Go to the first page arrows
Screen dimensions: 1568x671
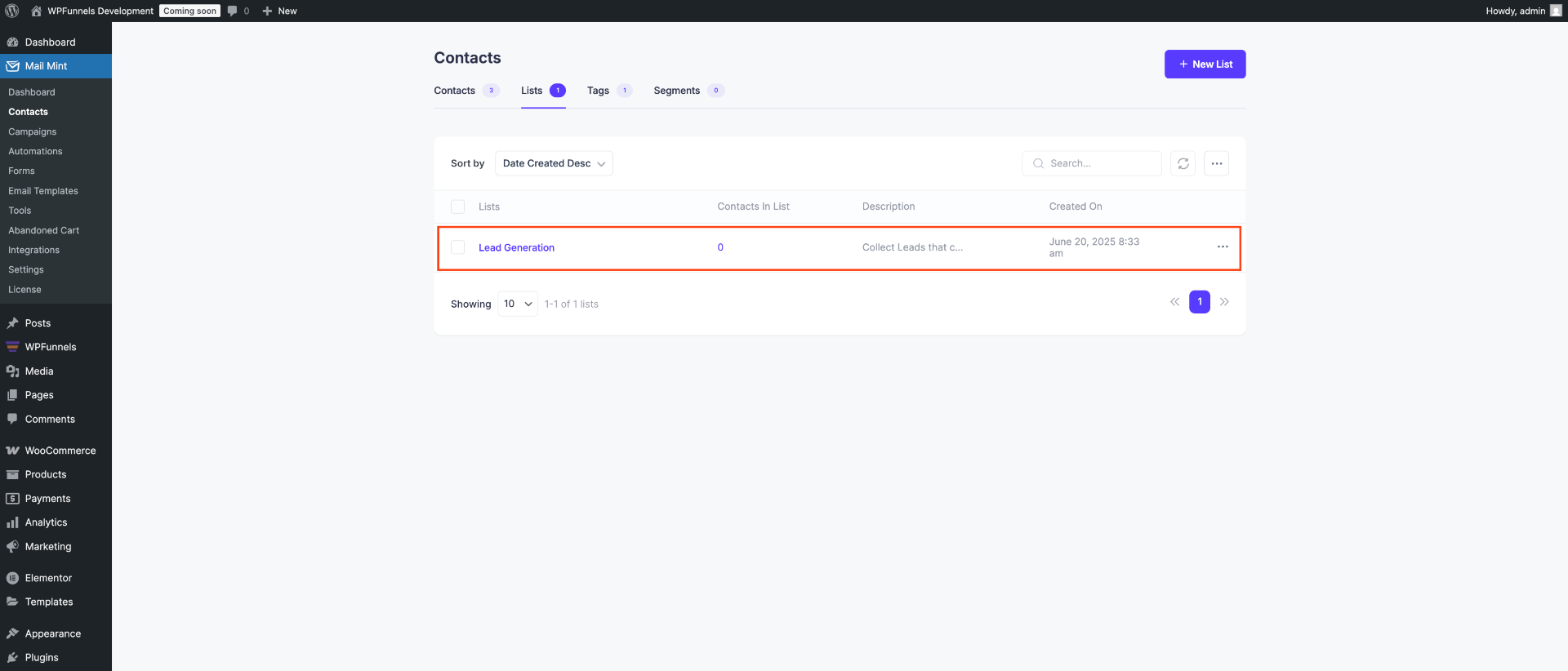pyautogui.click(x=1174, y=302)
